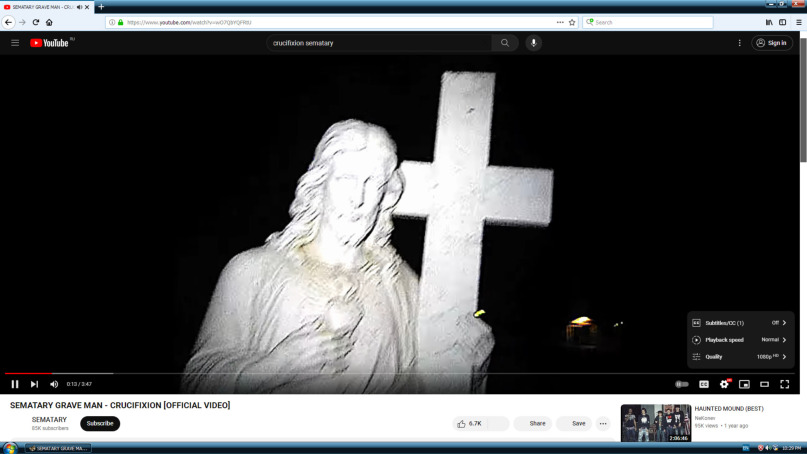Open the SEMATARY channel name link
Image resolution: width=807 pixels, height=454 pixels.
coord(49,420)
